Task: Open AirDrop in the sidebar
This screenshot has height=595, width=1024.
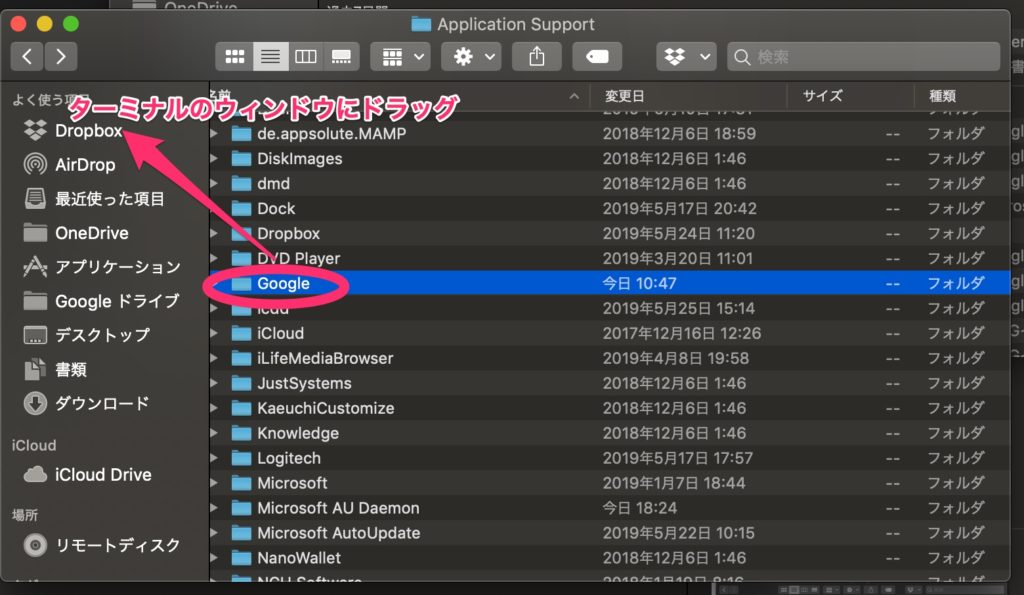Action: 69,165
